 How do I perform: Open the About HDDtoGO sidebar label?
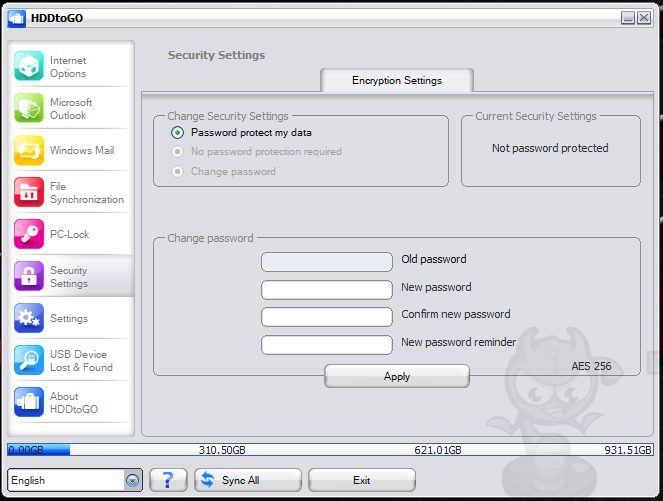click(x=74, y=402)
